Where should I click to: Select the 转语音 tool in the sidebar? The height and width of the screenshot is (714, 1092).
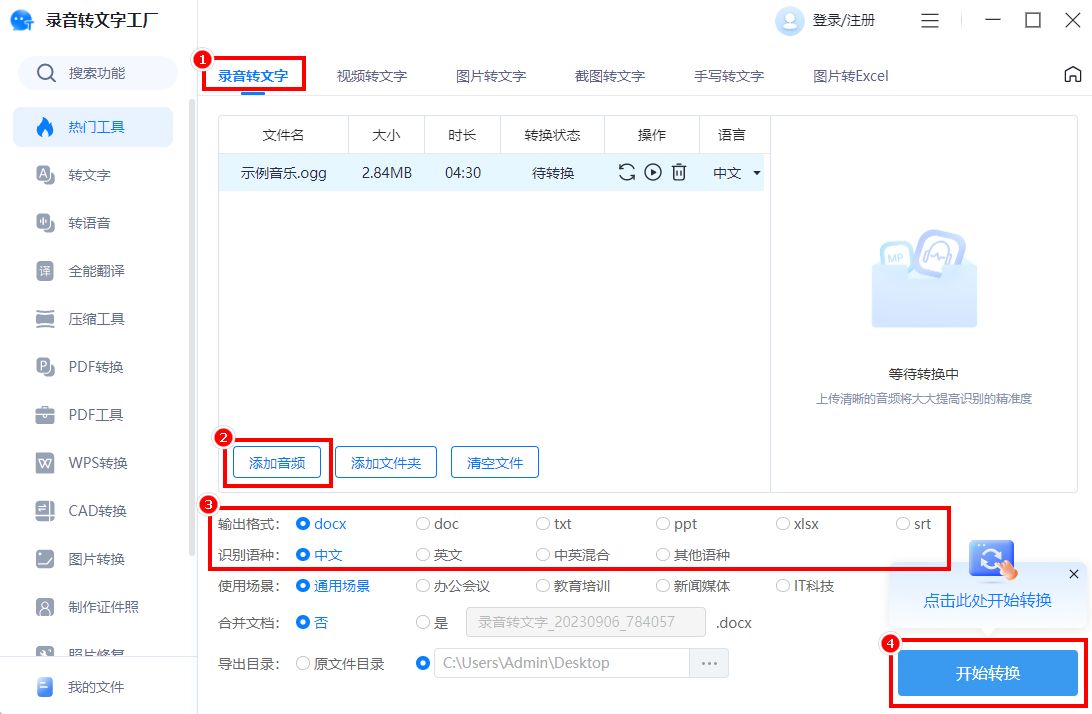coord(90,222)
